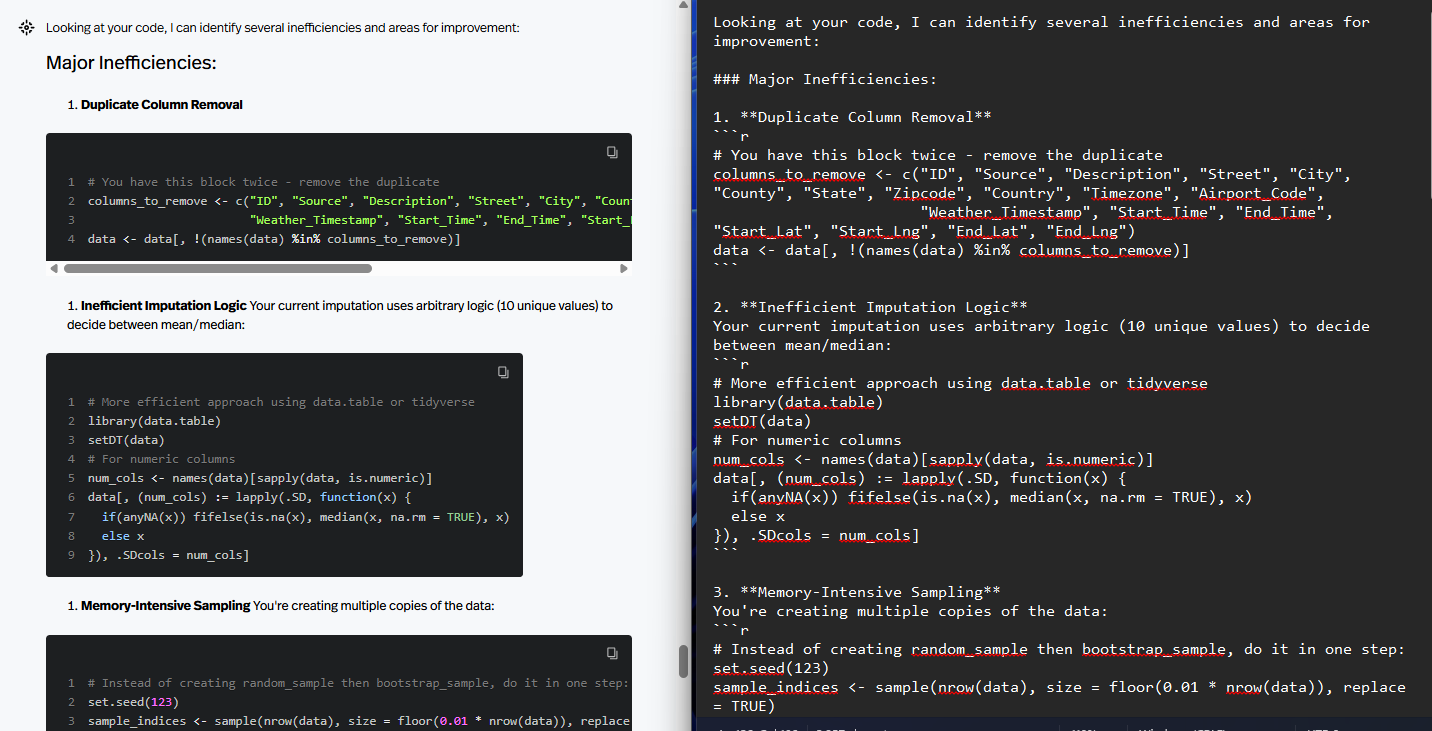Copy the data.table imputation code block
The width and height of the screenshot is (1432, 731).
pyautogui.click(x=503, y=372)
